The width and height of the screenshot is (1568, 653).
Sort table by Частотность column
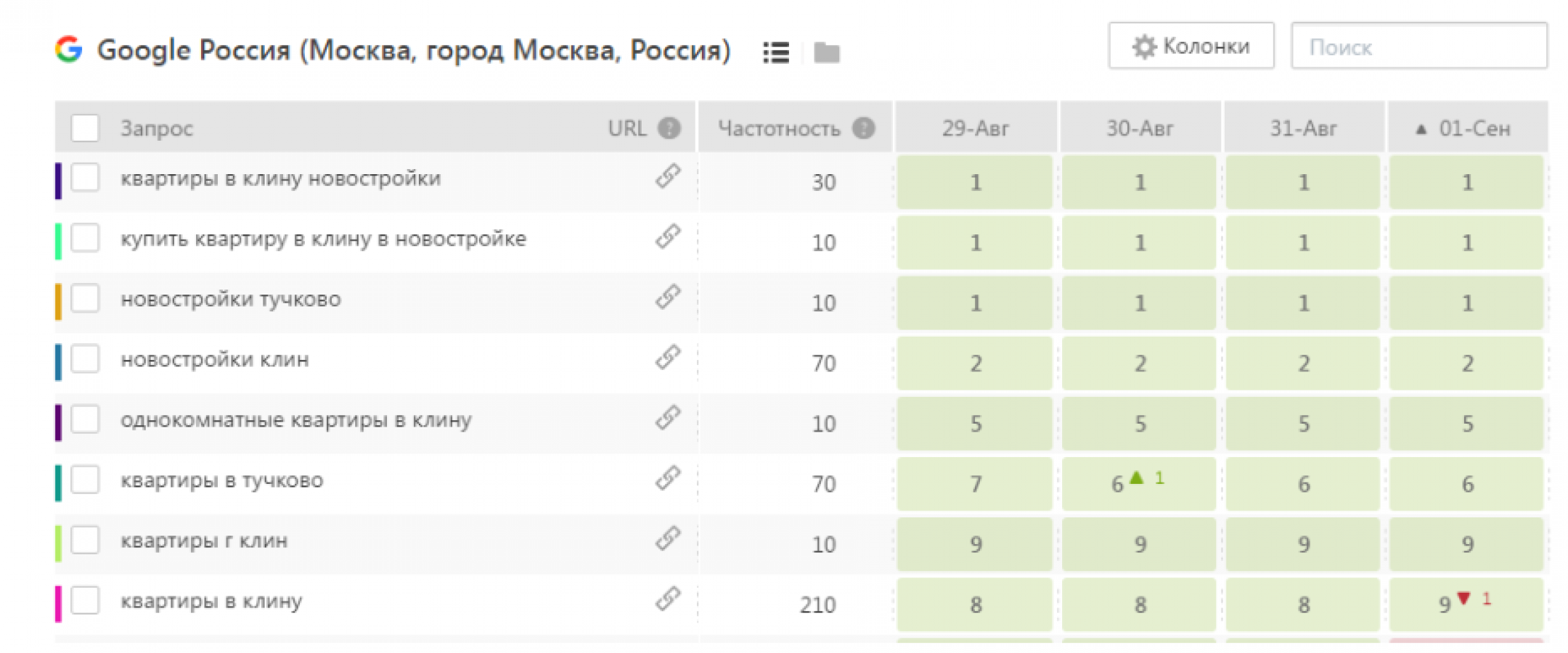(x=779, y=128)
